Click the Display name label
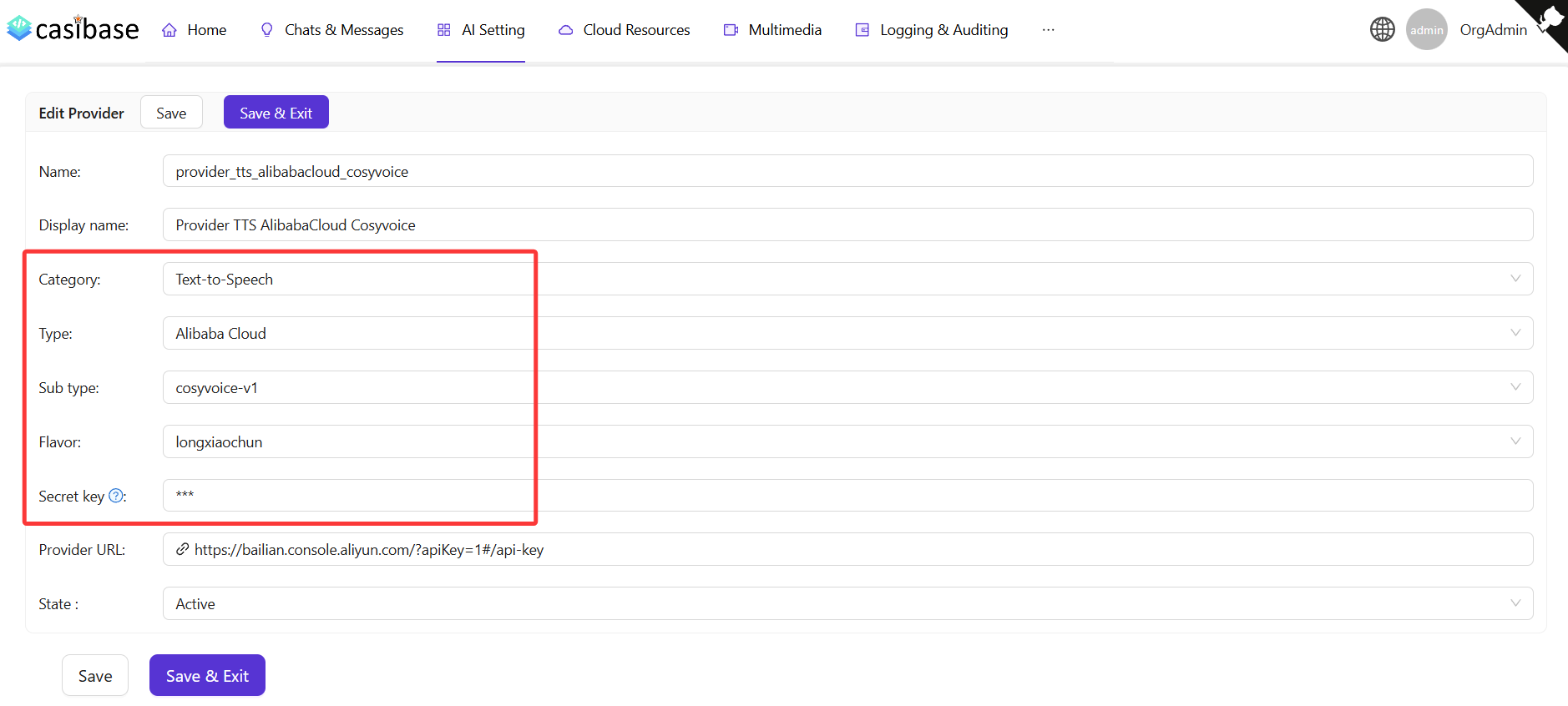1568x706 pixels. (83, 224)
